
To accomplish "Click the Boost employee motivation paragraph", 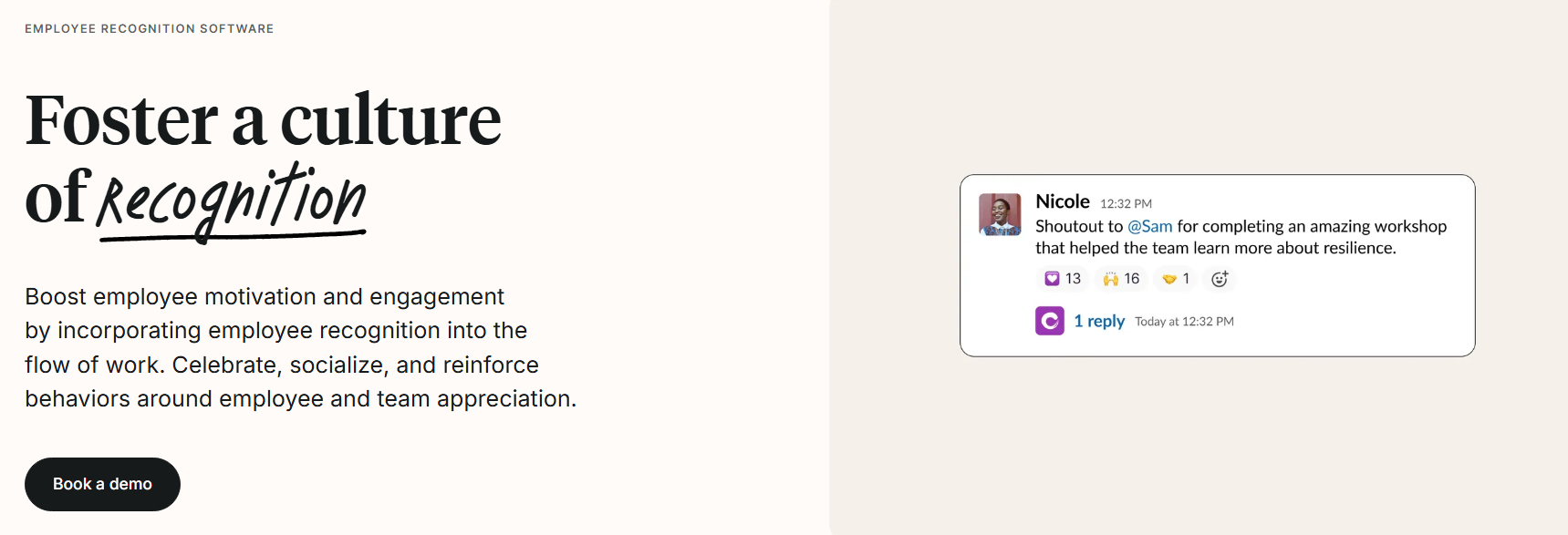I will point(300,347).
